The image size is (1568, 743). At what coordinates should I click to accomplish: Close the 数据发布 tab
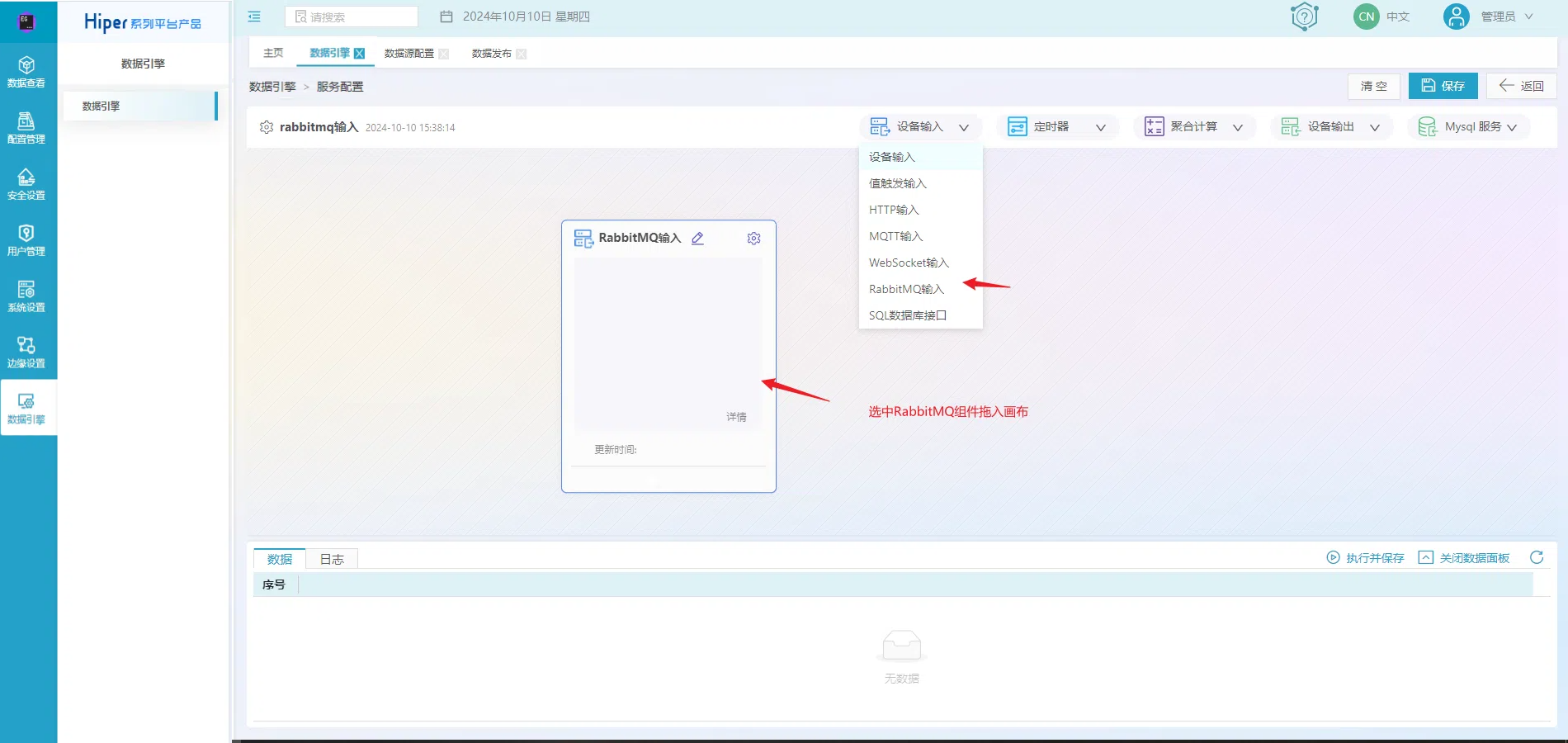tap(522, 54)
